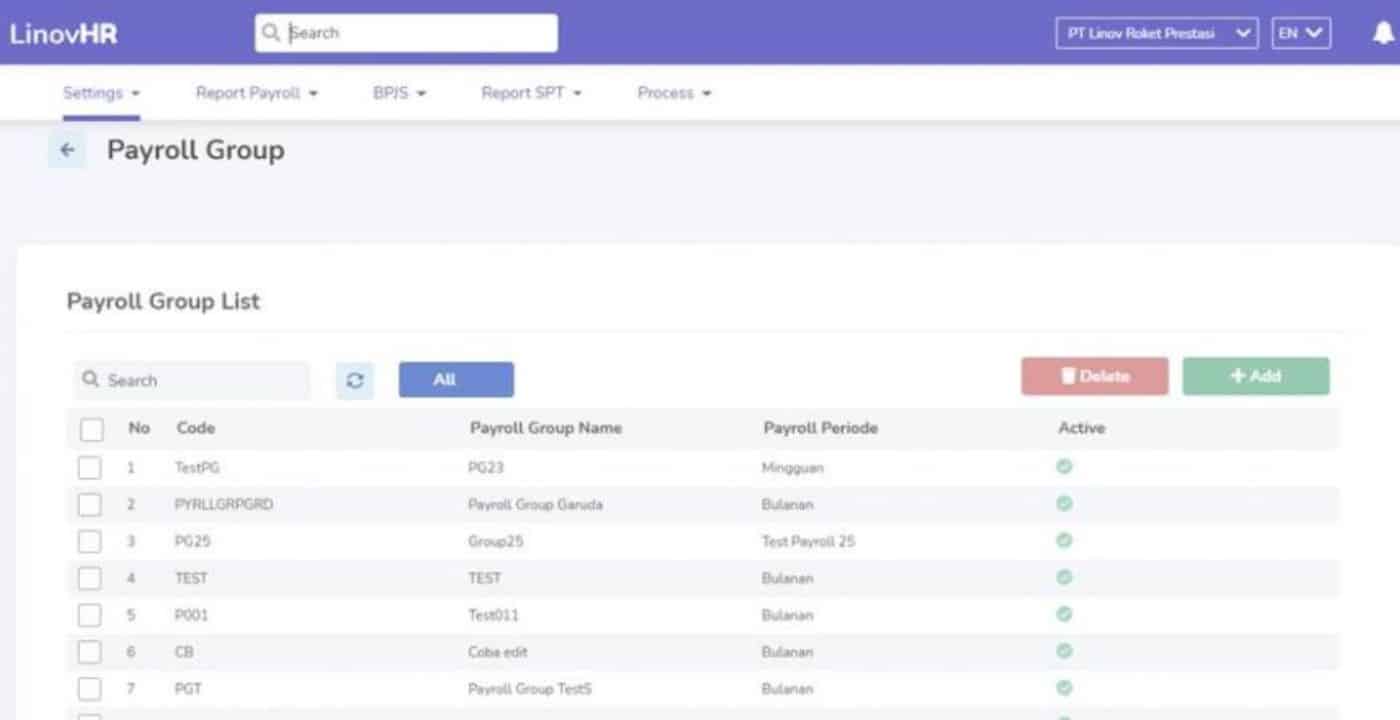This screenshot has height=720, width=1400.
Task: Click the Test011 name cell
Action: 493,615
